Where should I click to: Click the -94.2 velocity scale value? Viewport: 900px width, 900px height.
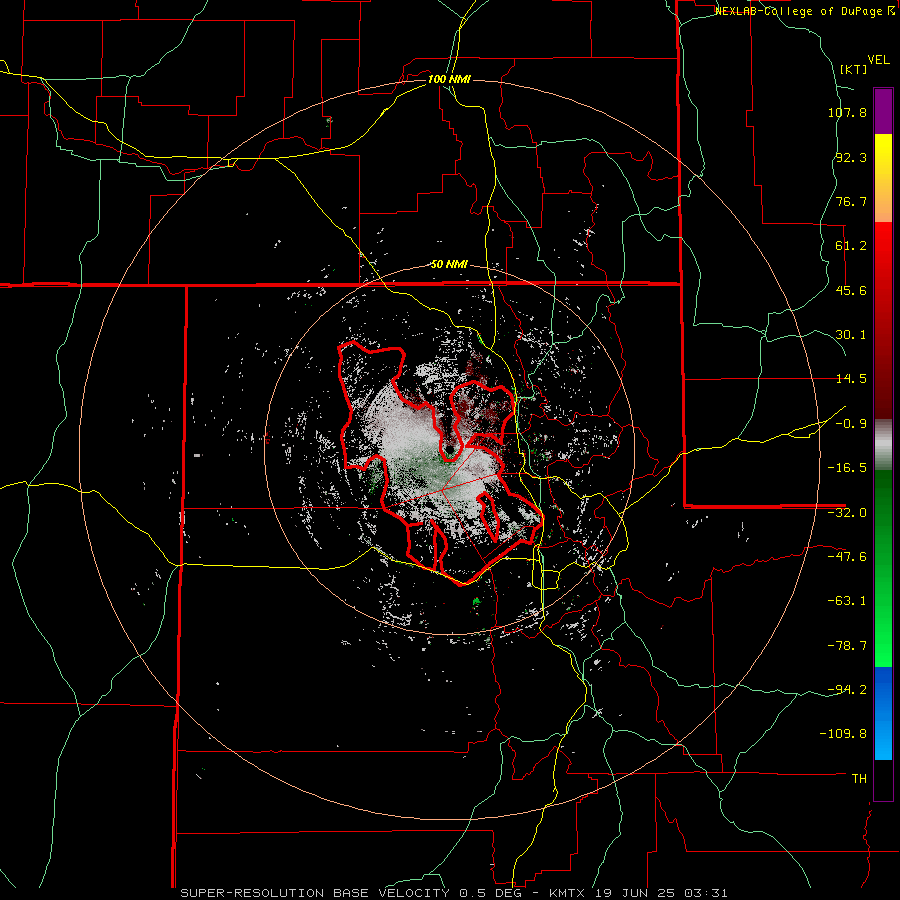pyautogui.click(x=847, y=690)
